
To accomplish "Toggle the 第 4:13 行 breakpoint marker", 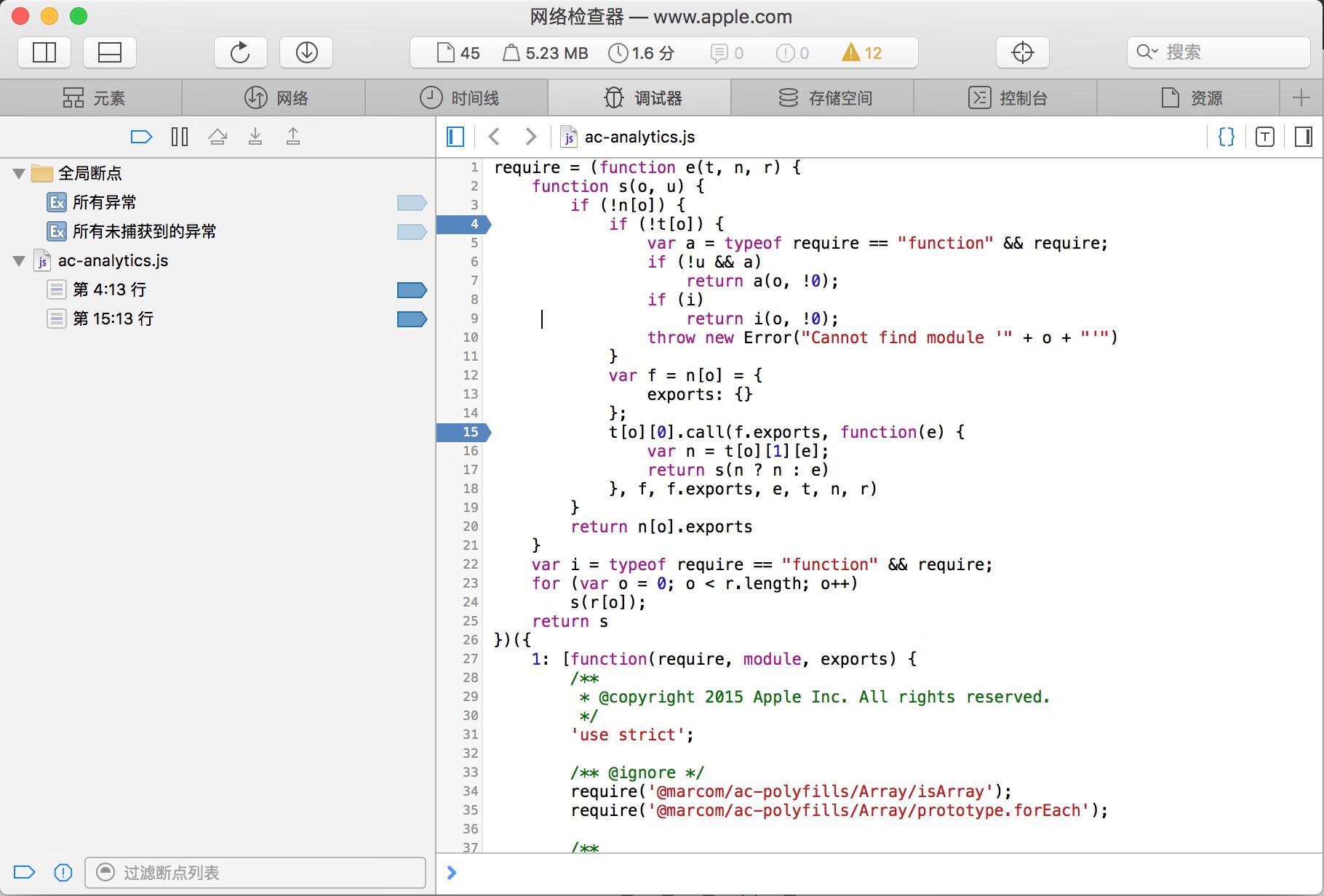I will click(412, 290).
